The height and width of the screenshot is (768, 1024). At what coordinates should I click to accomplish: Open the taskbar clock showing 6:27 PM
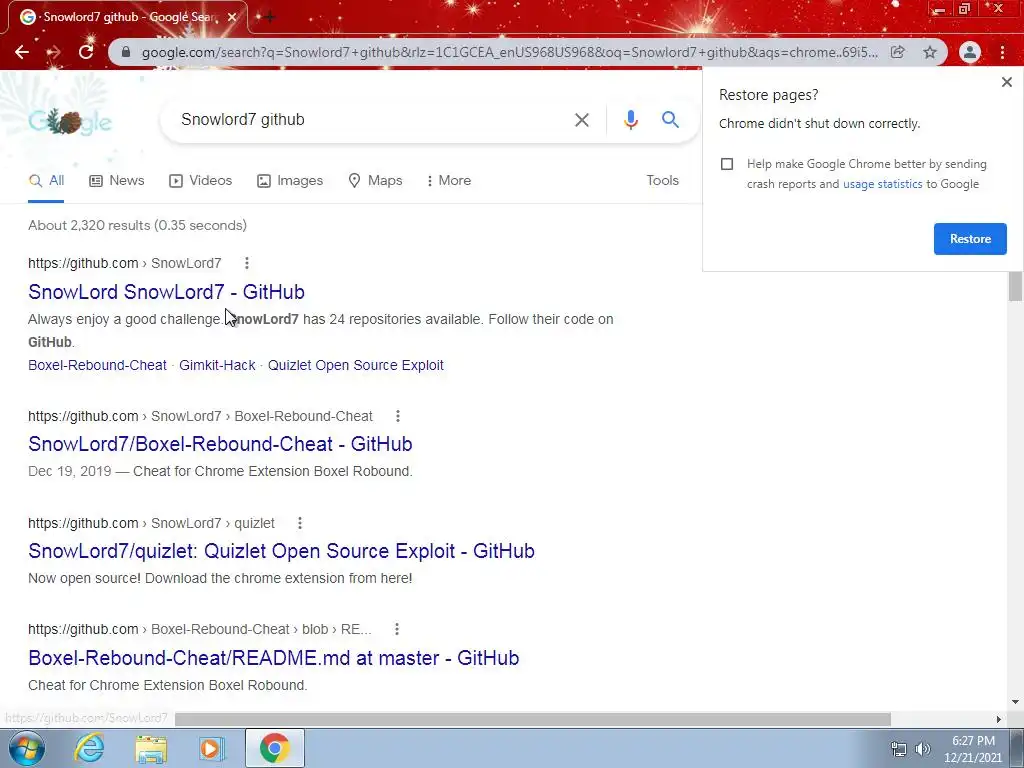click(972, 749)
